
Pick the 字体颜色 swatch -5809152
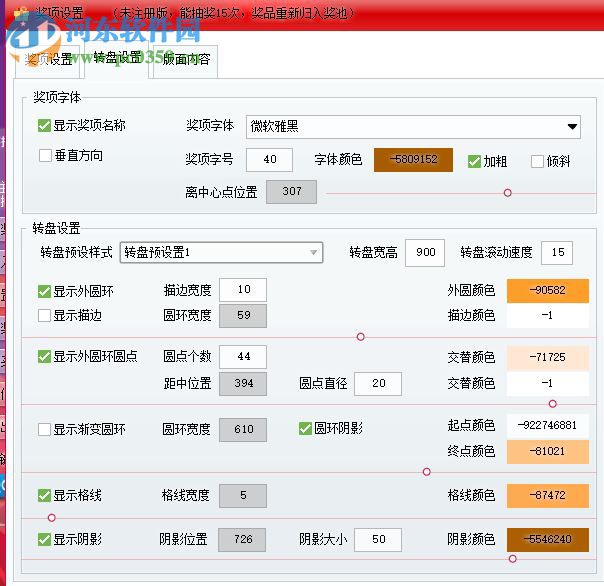(x=413, y=160)
